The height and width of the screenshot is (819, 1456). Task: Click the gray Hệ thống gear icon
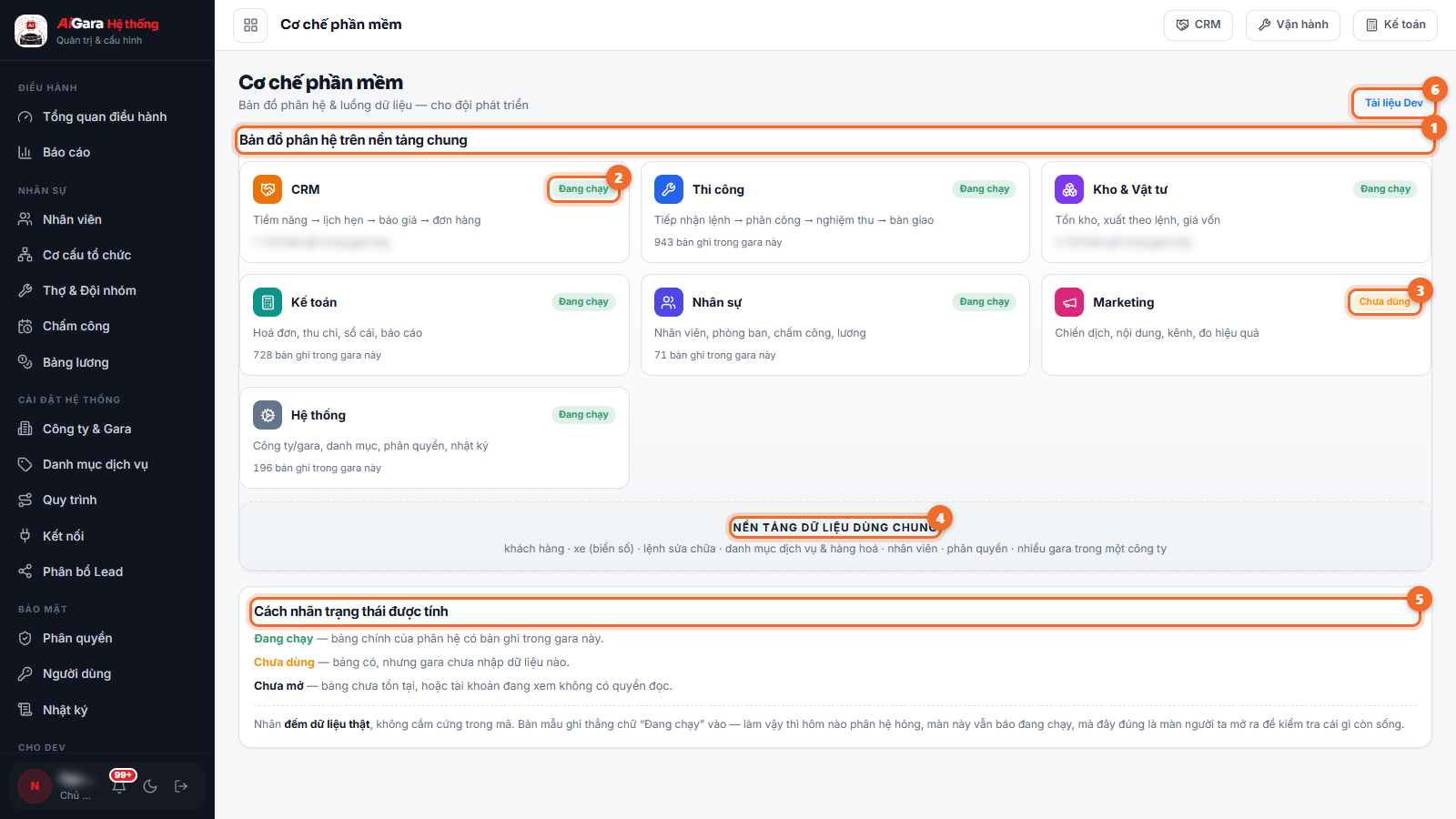point(268,415)
